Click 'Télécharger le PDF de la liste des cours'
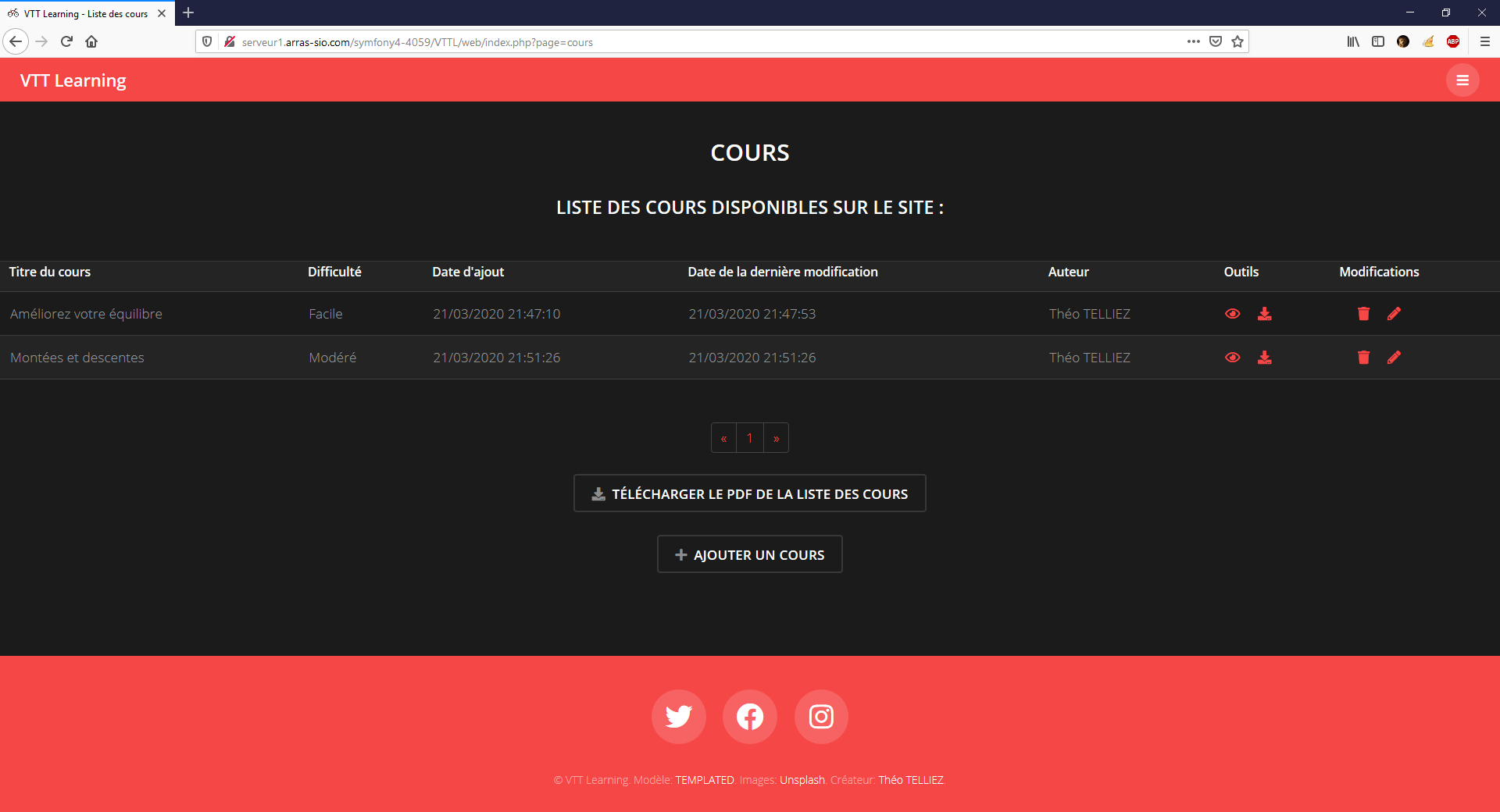The image size is (1500, 812). (x=749, y=493)
